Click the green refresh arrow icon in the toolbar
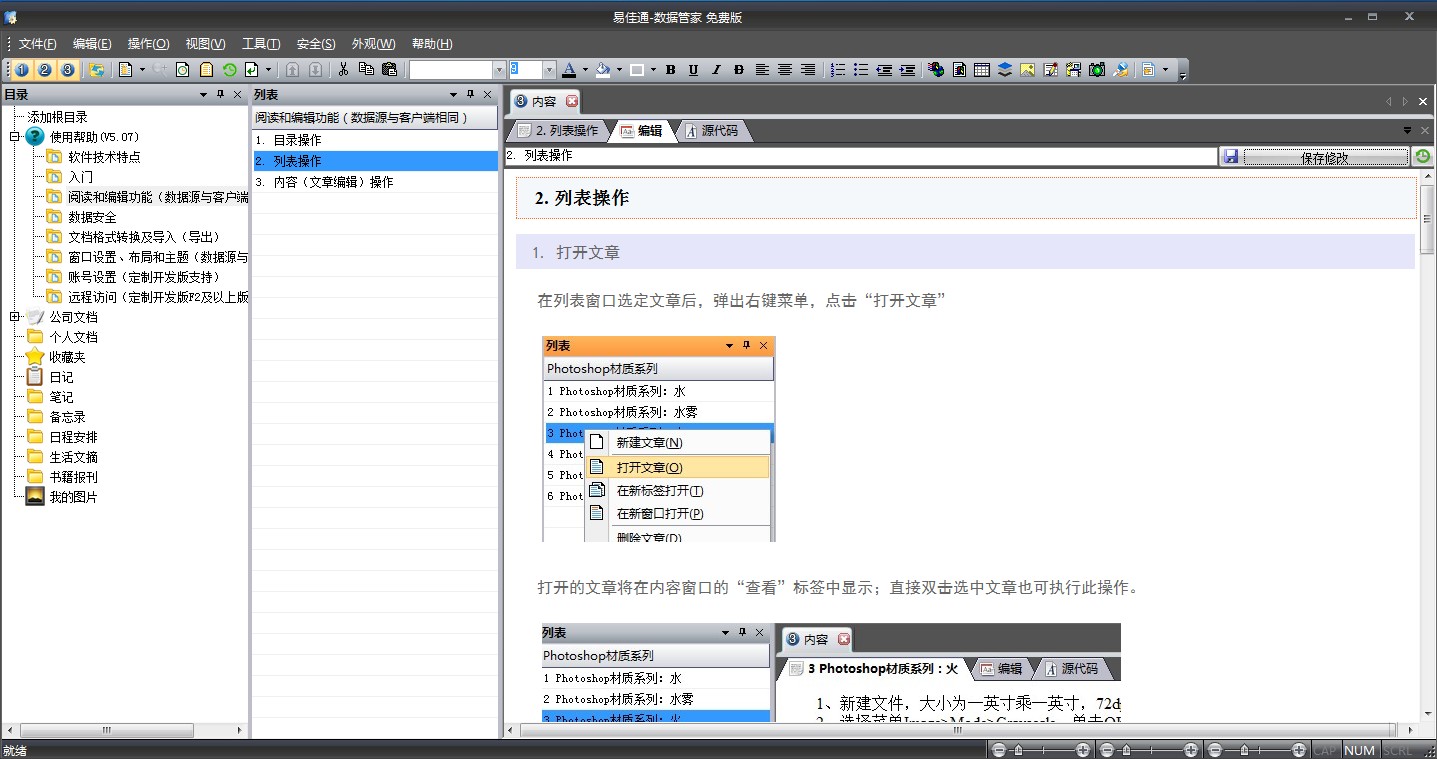The image size is (1437, 759). tap(229, 70)
